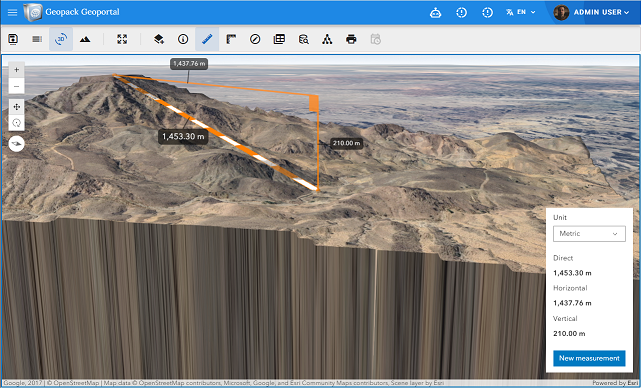Click the terrain mountains icon
The height and width of the screenshot is (388, 642).
85,39
